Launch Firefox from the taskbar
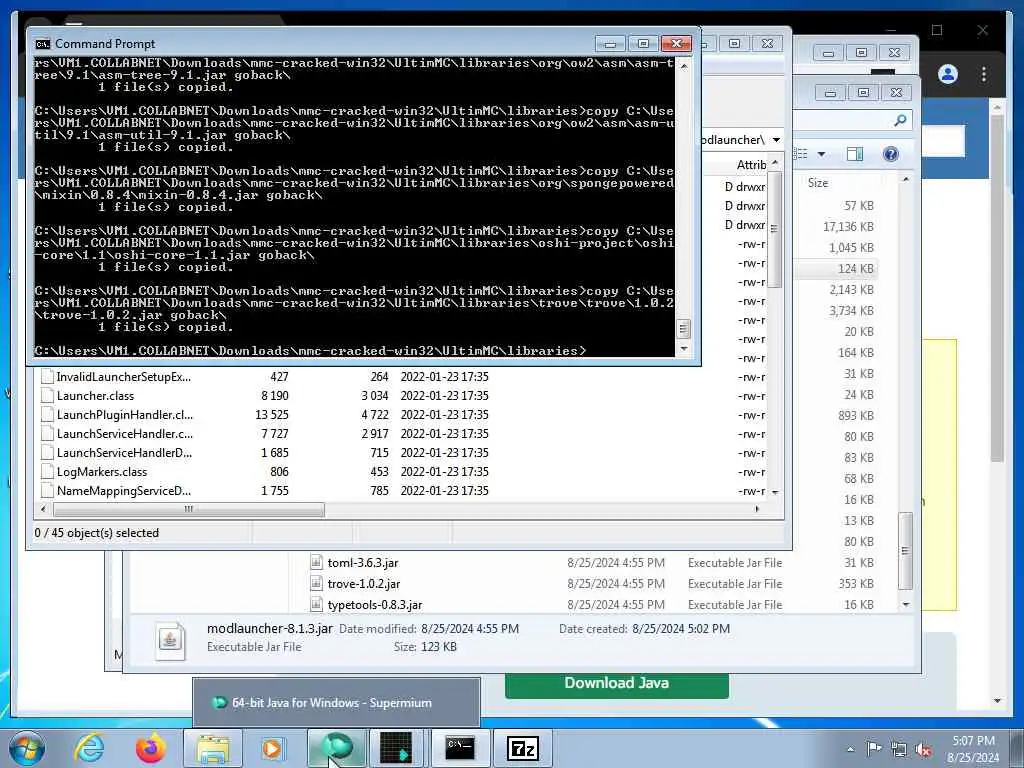The width and height of the screenshot is (1024, 768). point(151,748)
